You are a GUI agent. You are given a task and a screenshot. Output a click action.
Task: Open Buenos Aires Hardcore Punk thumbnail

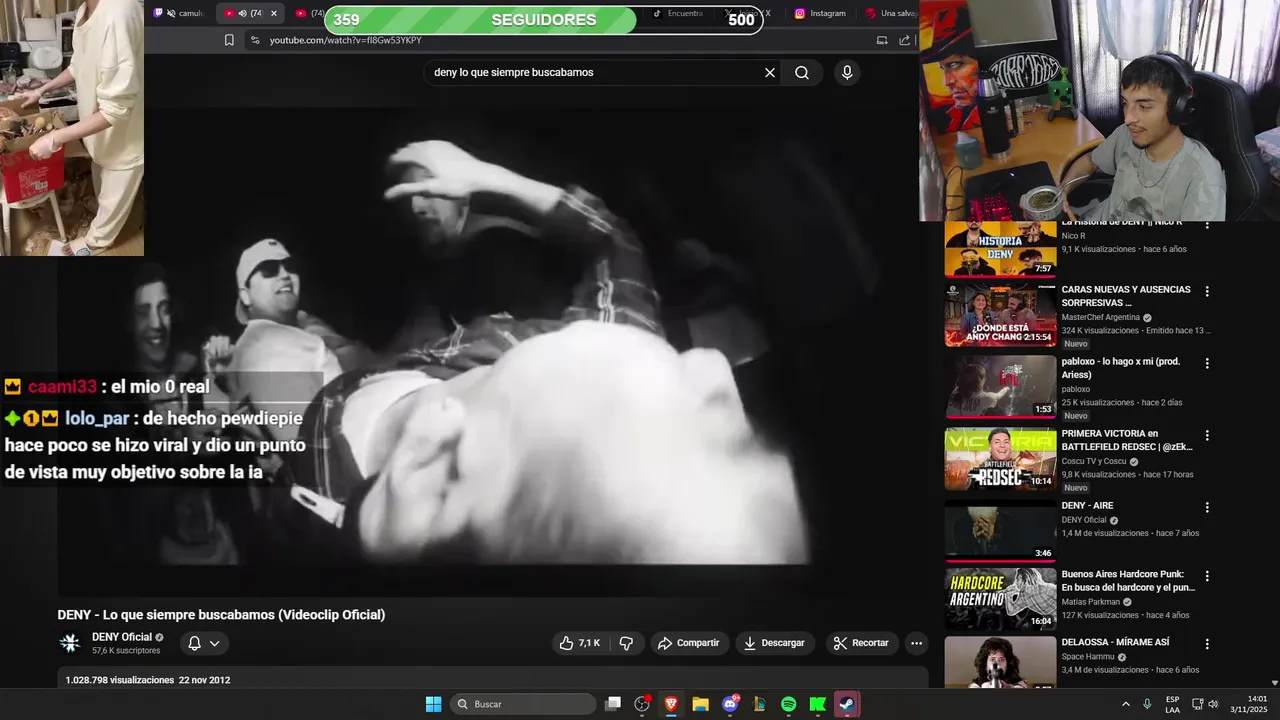pyautogui.click(x=1000, y=599)
